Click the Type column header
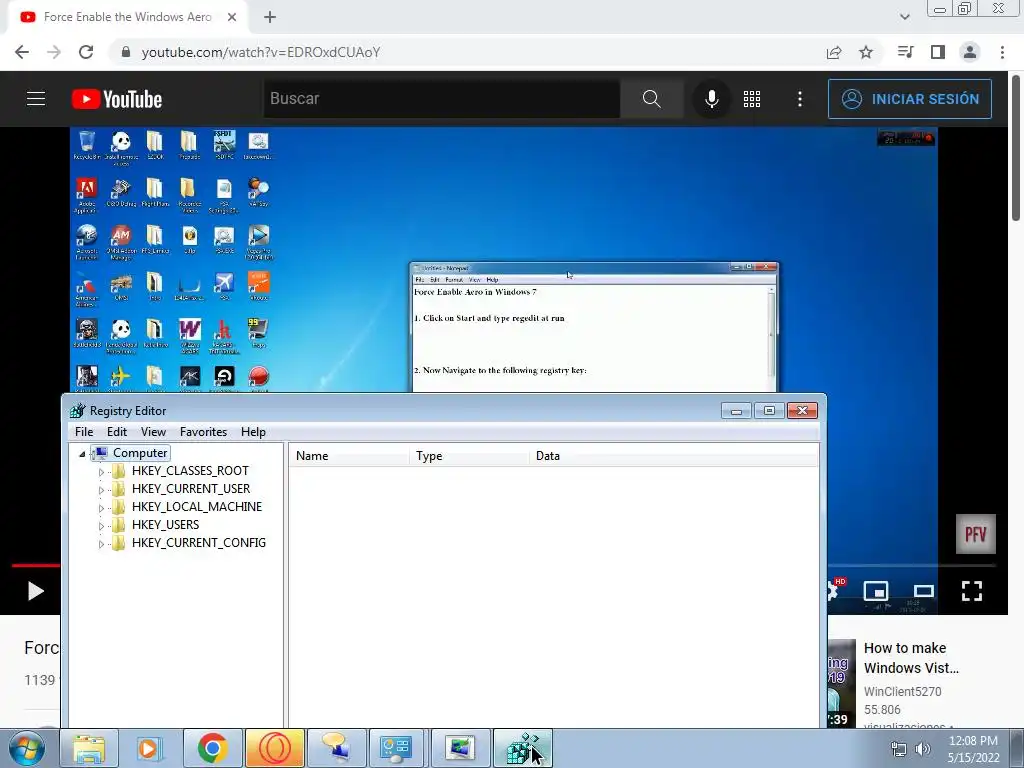1024x768 pixels. (470, 456)
